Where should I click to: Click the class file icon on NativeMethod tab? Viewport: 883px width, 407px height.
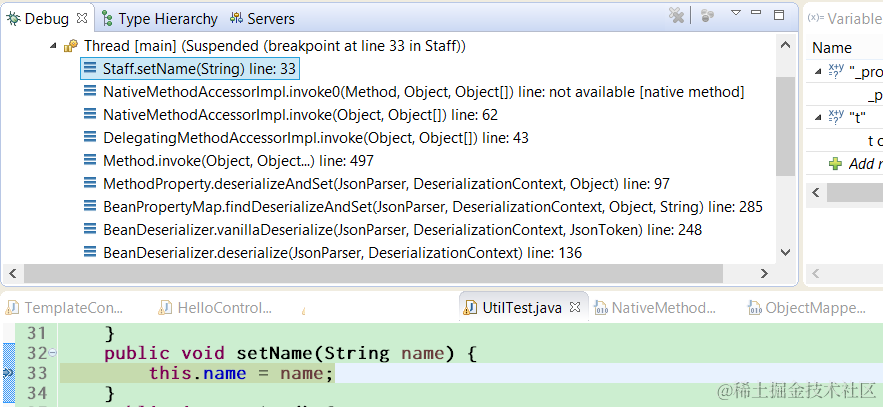(601, 308)
